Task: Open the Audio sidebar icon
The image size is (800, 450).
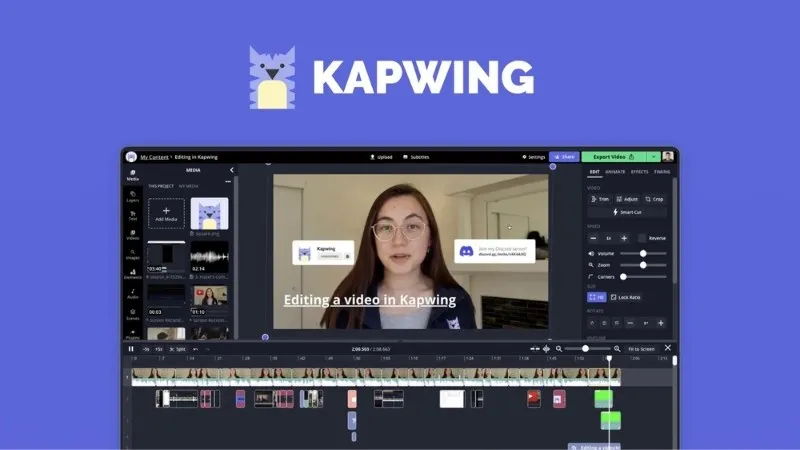Action: tap(132, 294)
